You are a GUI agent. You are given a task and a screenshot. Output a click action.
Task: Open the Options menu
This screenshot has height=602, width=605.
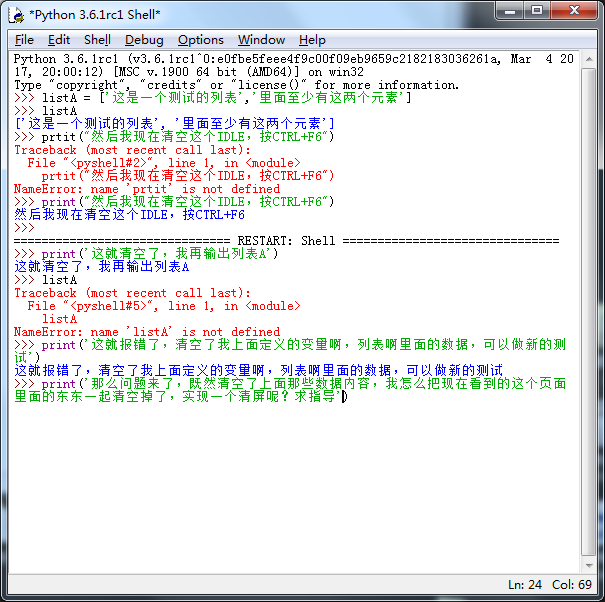tap(200, 40)
